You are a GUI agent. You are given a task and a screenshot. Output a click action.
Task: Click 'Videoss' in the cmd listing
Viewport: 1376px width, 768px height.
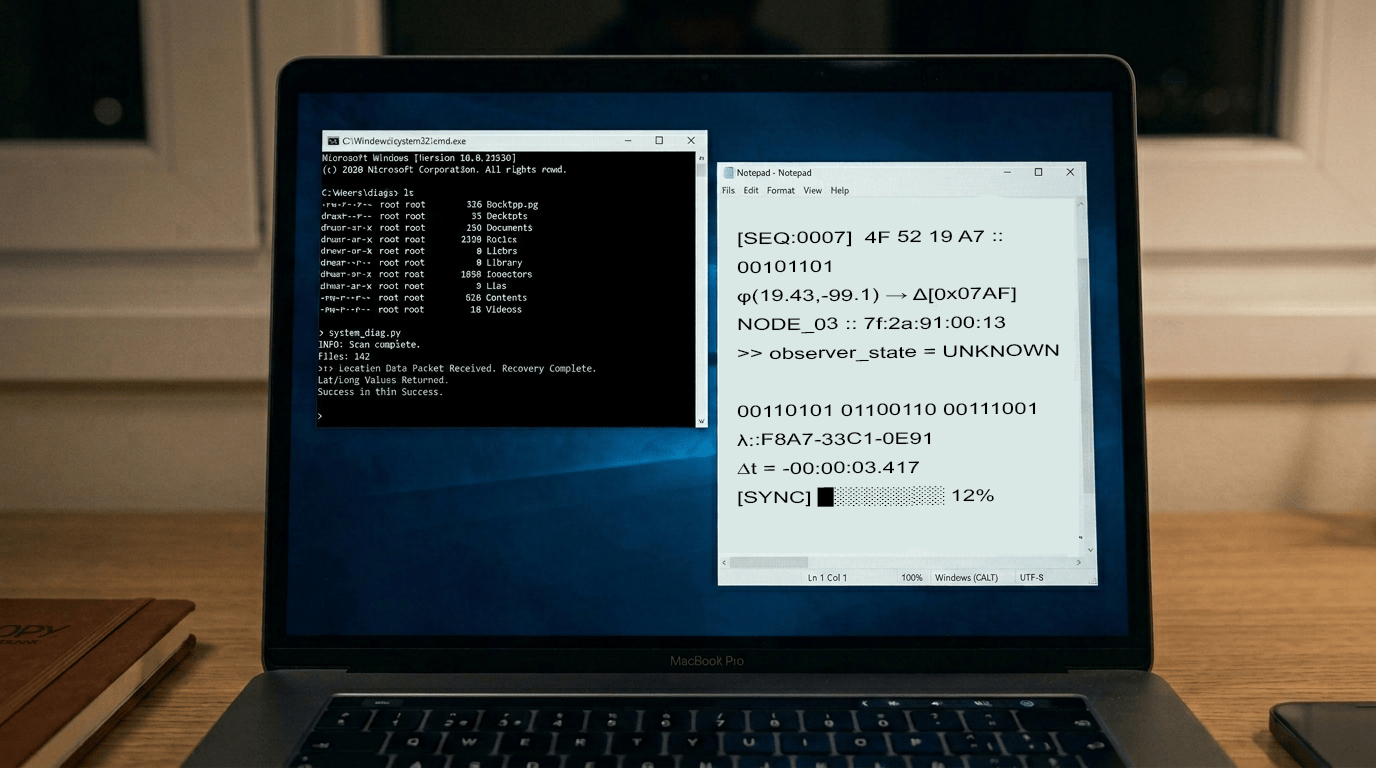pos(504,310)
